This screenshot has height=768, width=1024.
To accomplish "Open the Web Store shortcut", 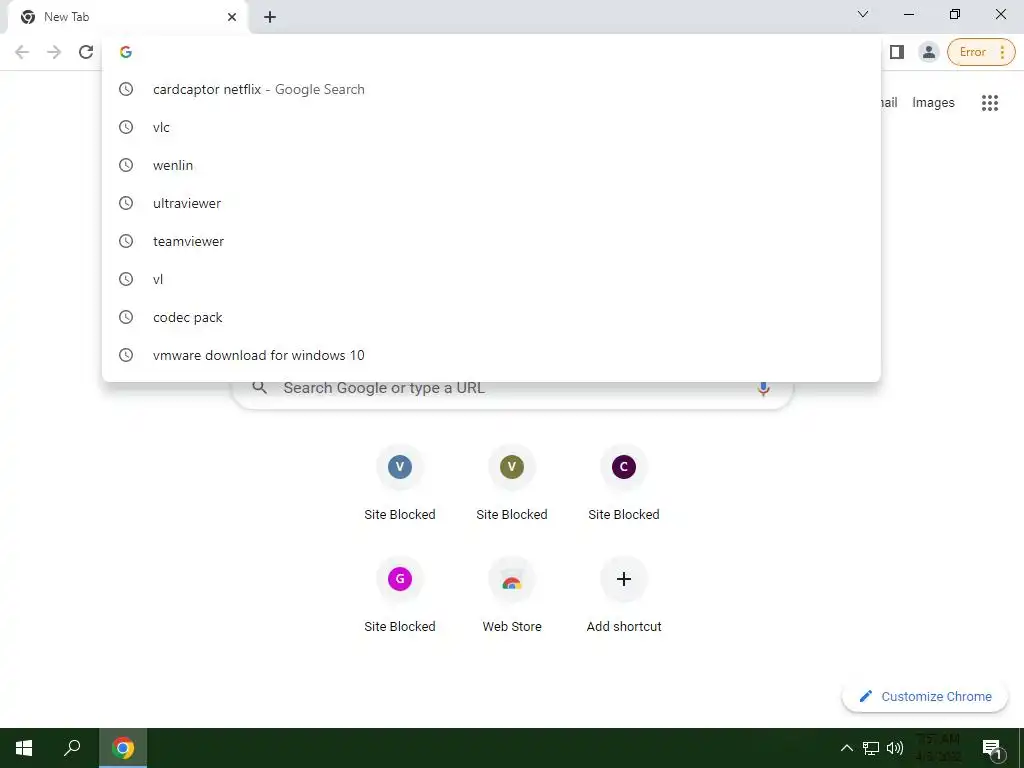I will (x=512, y=595).
